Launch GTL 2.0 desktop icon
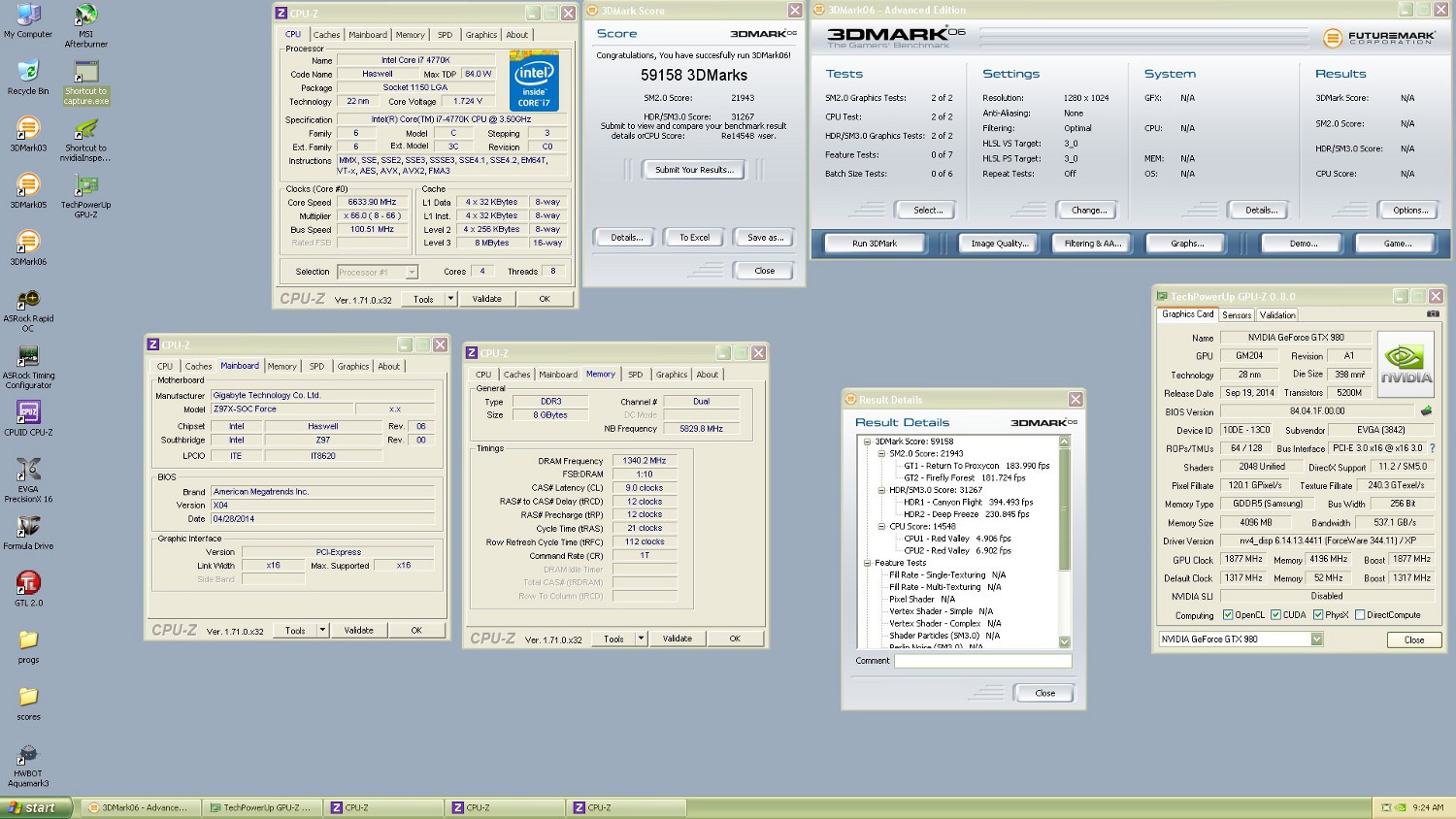Image resolution: width=1456 pixels, height=819 pixels. [28, 589]
